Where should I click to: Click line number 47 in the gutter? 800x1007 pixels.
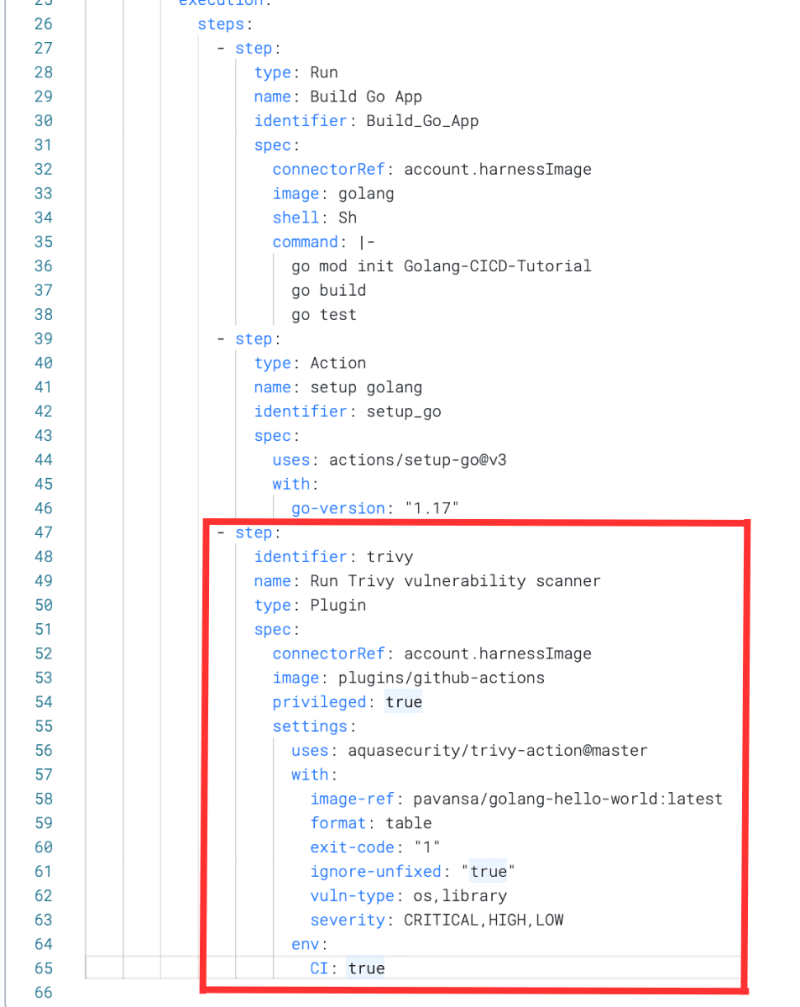pyautogui.click(x=44, y=533)
